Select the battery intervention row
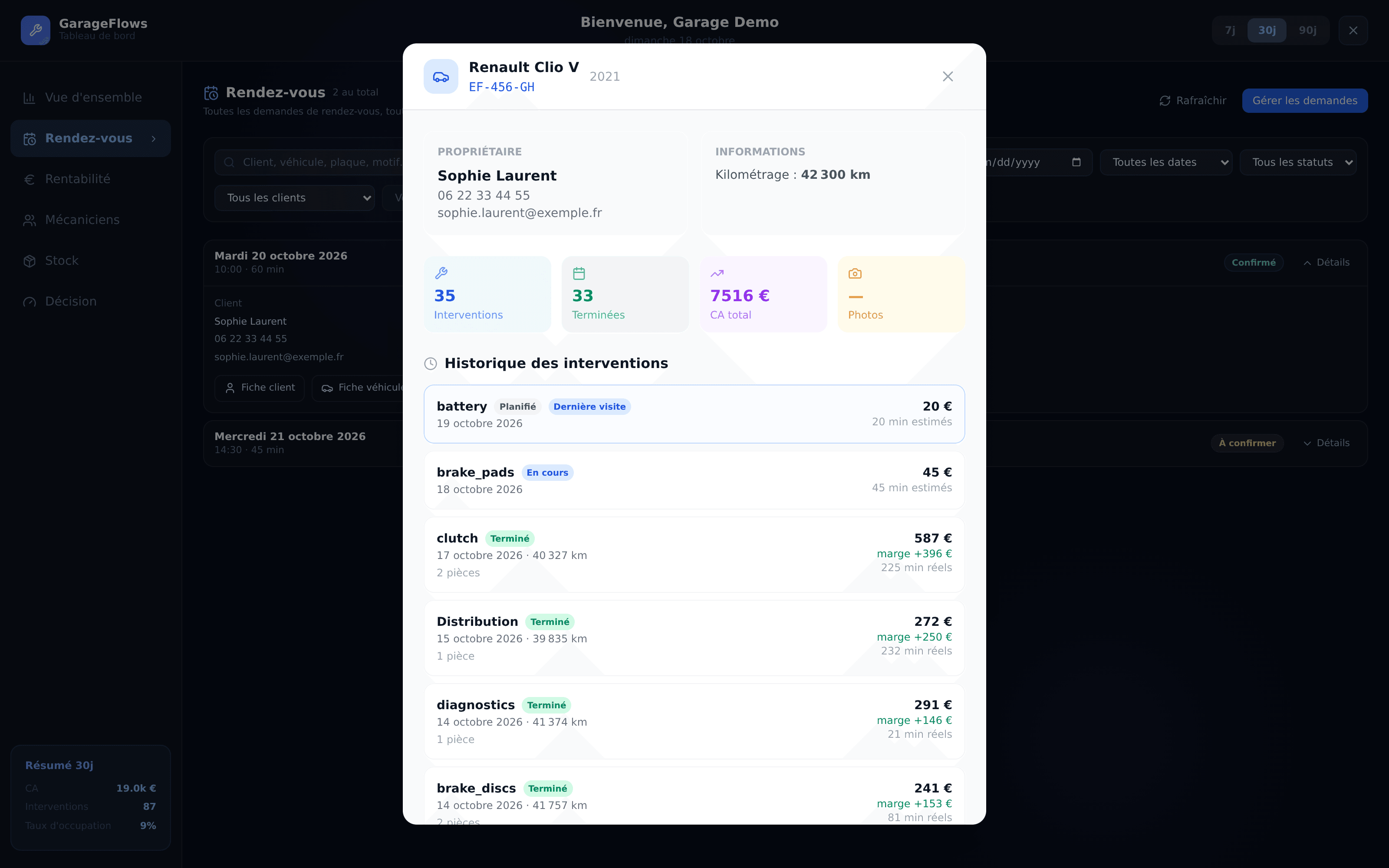 pyautogui.click(x=694, y=414)
